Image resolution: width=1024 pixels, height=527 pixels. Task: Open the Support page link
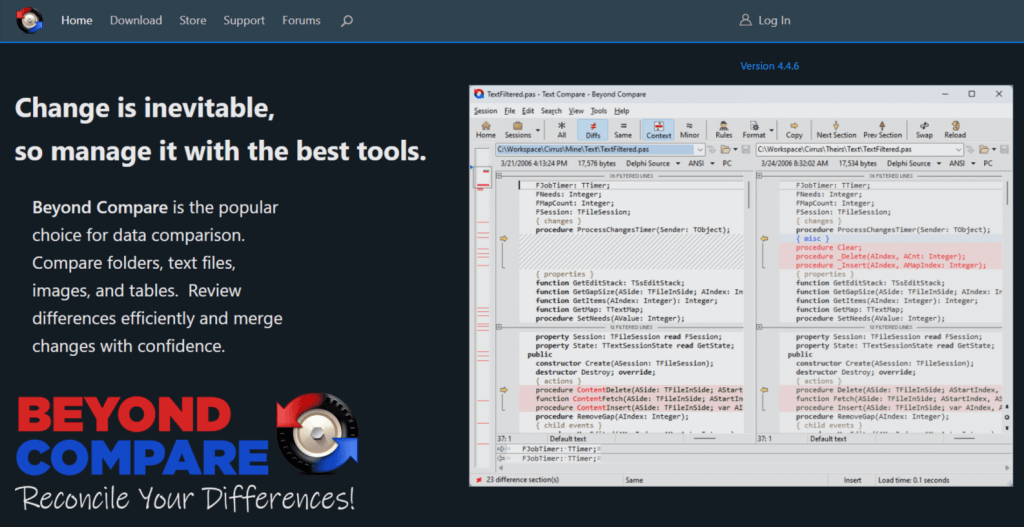click(244, 20)
